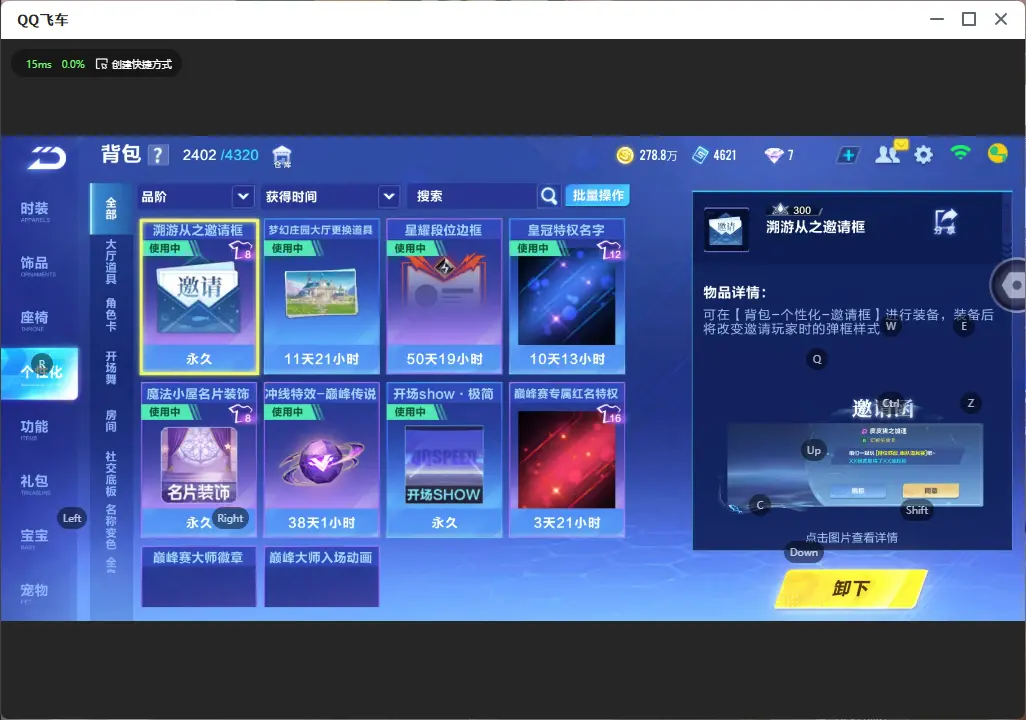
Task: Switch to the 名称变色 sub-tab
Action: 111,526
